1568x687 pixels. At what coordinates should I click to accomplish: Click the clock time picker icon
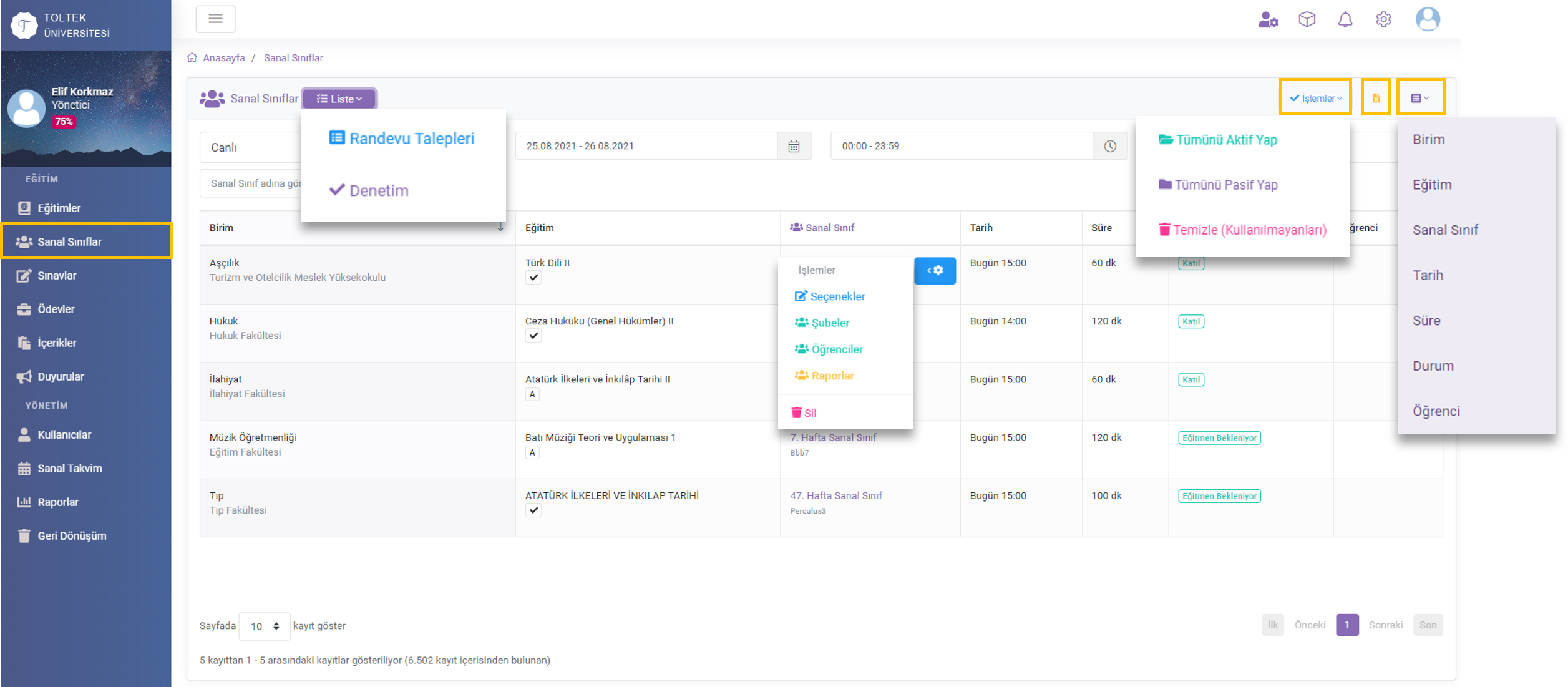point(1109,146)
